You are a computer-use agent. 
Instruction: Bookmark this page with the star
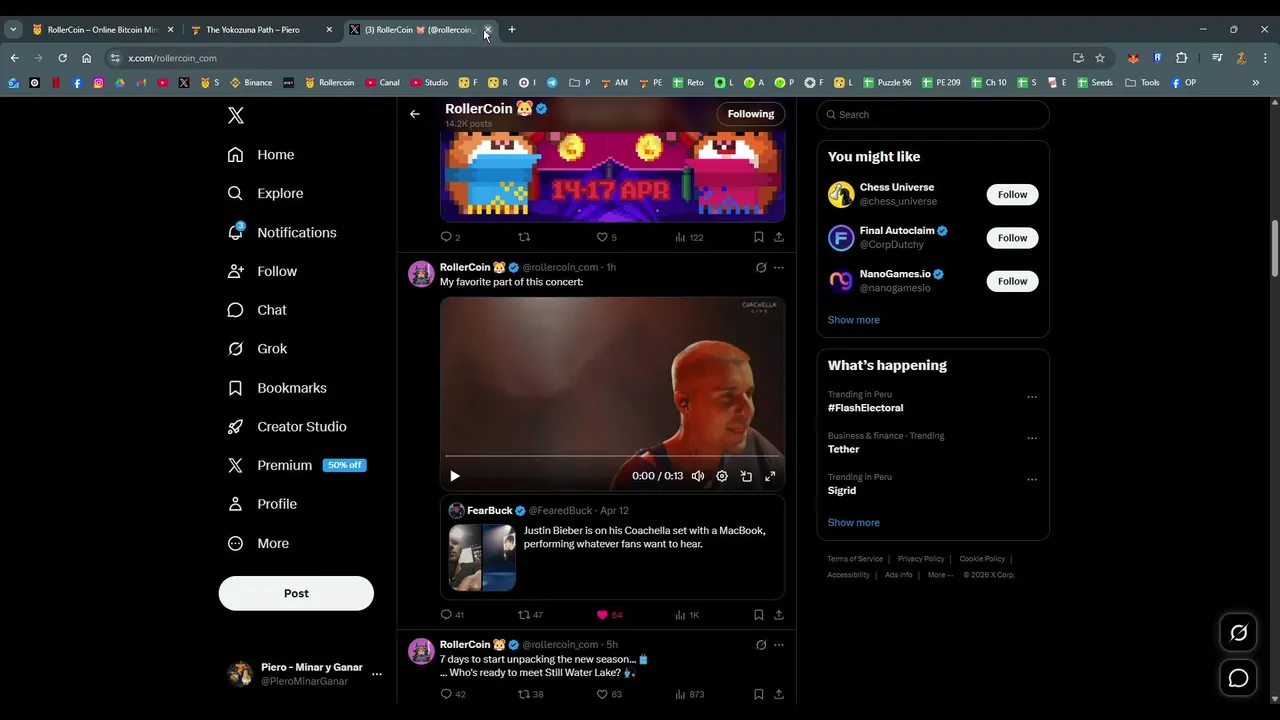[1099, 58]
